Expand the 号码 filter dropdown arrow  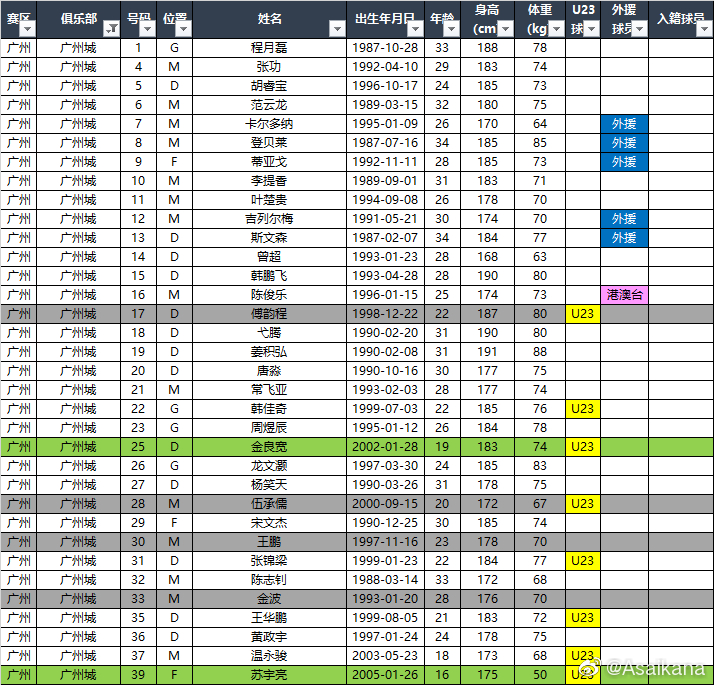(146, 29)
